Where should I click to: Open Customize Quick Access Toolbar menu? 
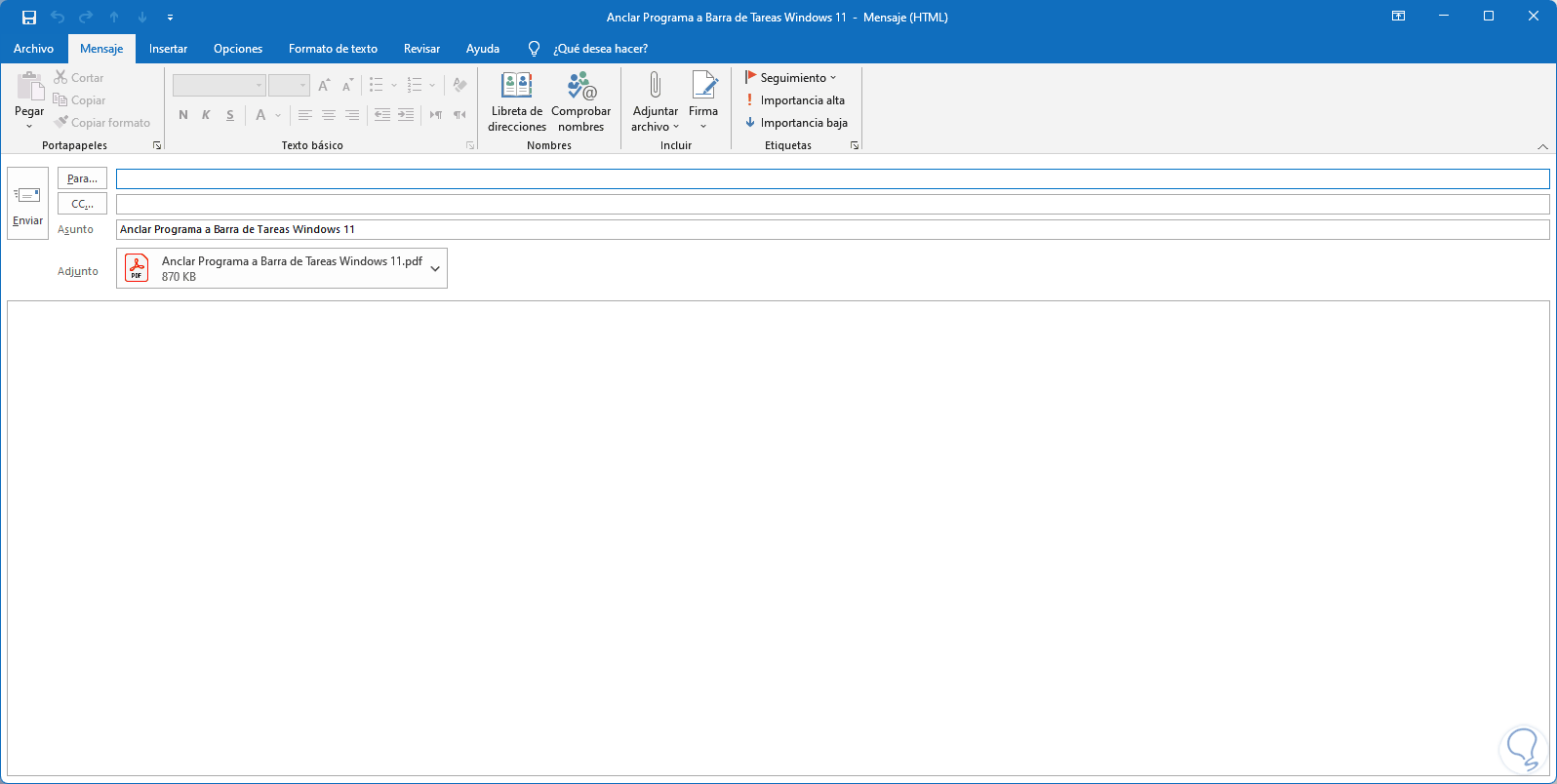coord(171,18)
